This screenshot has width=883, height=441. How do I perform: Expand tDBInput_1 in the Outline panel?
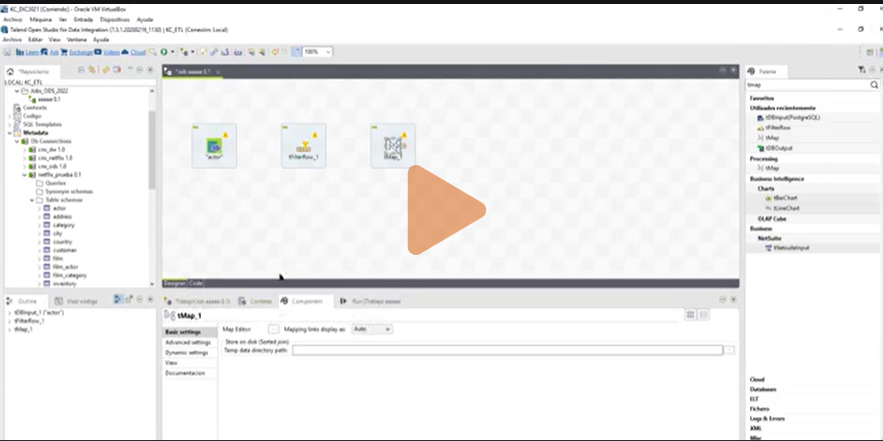pos(10,313)
